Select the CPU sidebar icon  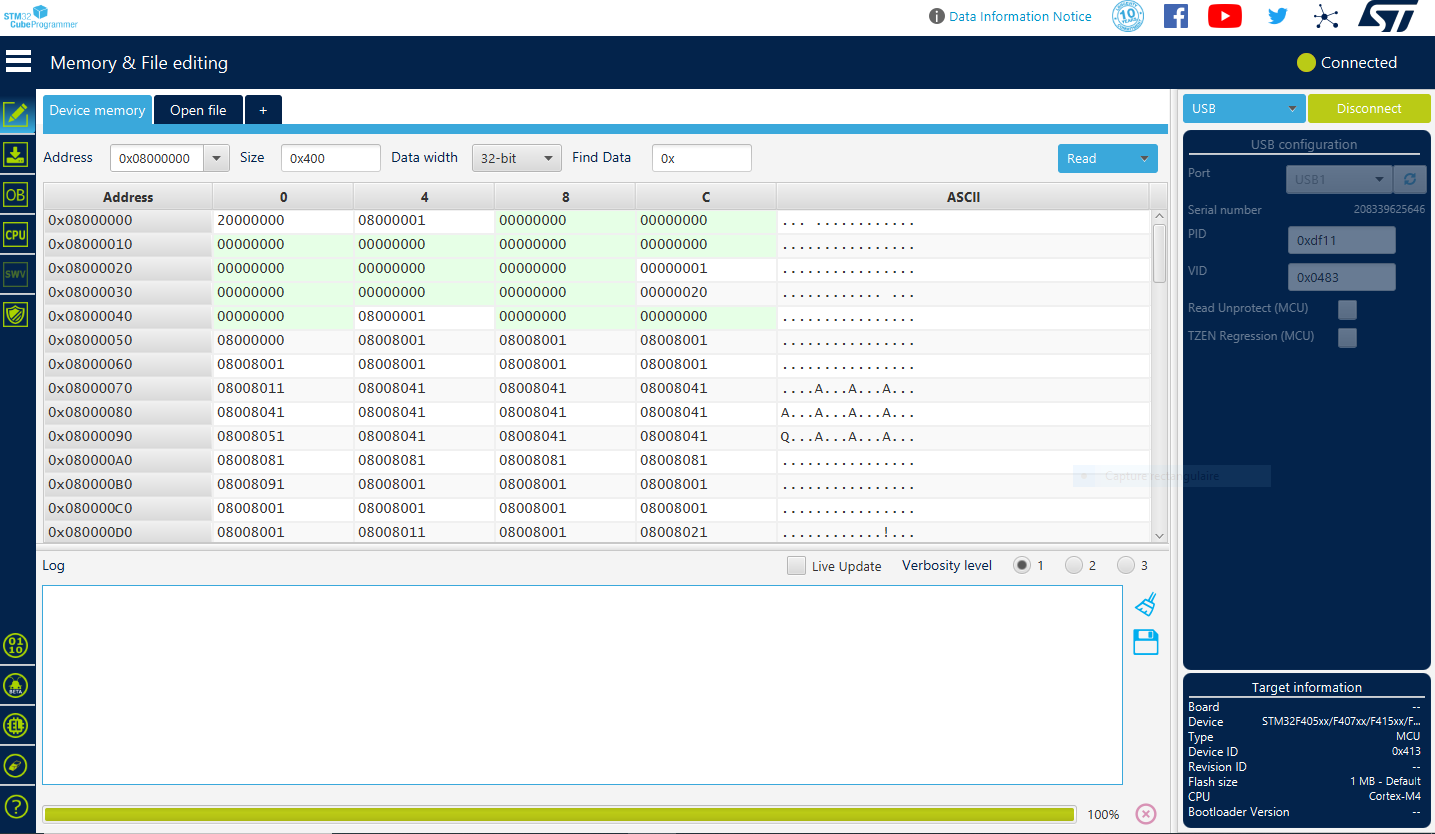pyautogui.click(x=16, y=235)
